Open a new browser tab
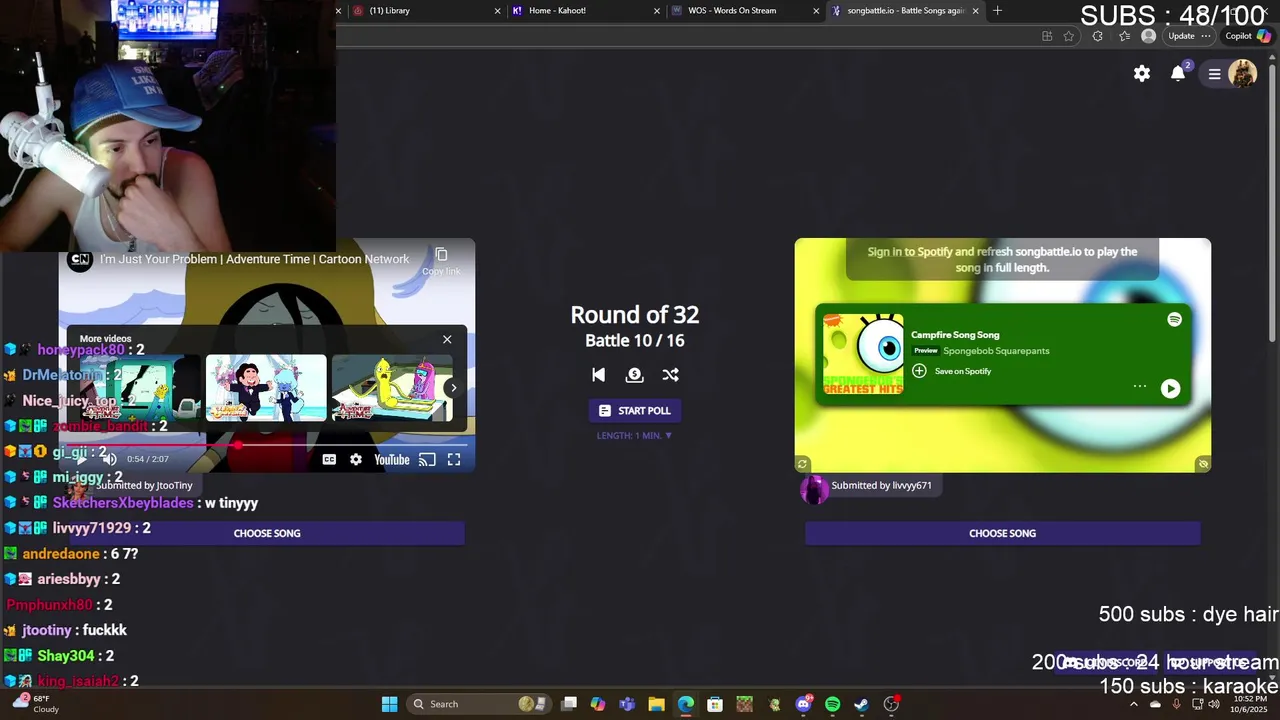The width and height of the screenshot is (1280, 720). click(x=997, y=11)
